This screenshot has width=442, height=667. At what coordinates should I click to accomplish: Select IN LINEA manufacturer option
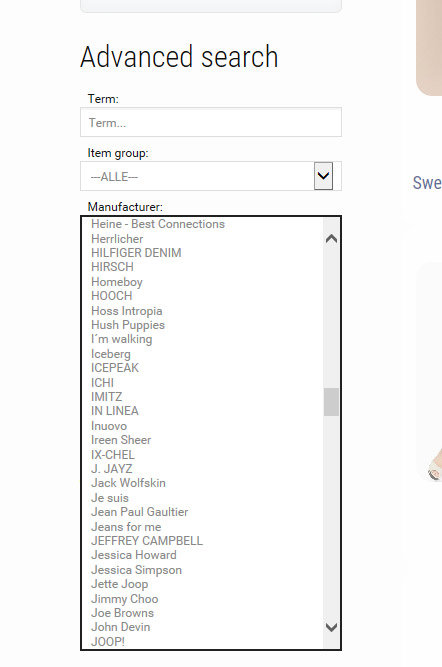tap(114, 411)
